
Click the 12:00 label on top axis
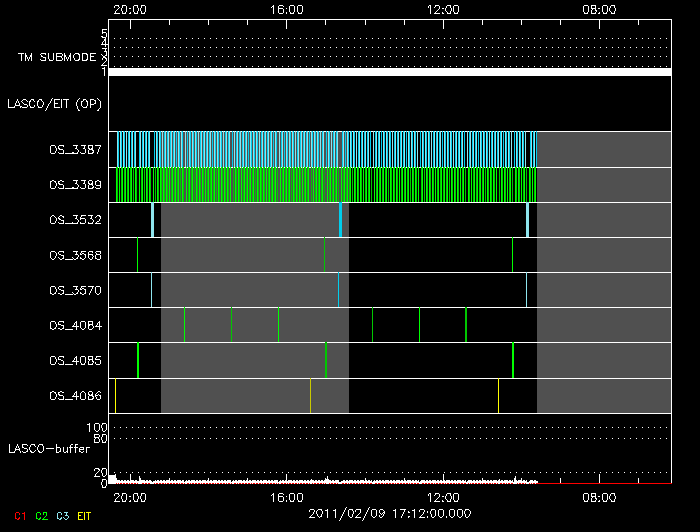443,9
